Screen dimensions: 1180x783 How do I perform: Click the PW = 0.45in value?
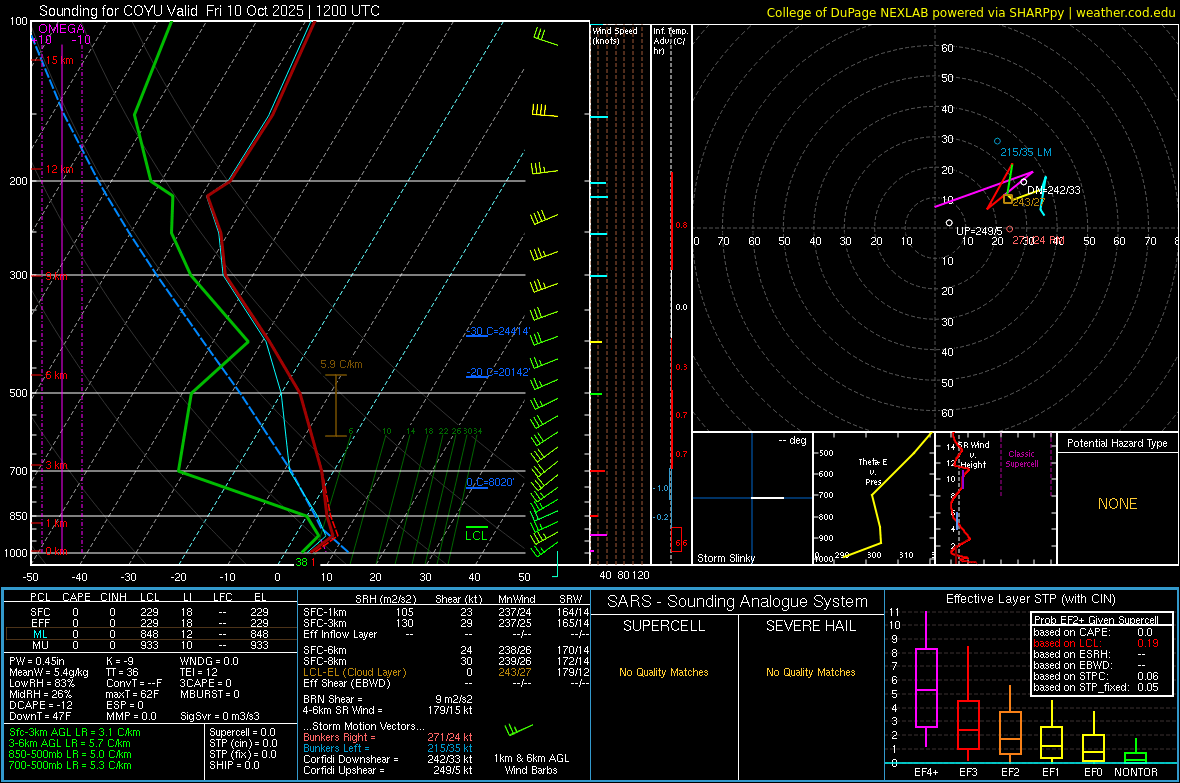click(37, 662)
